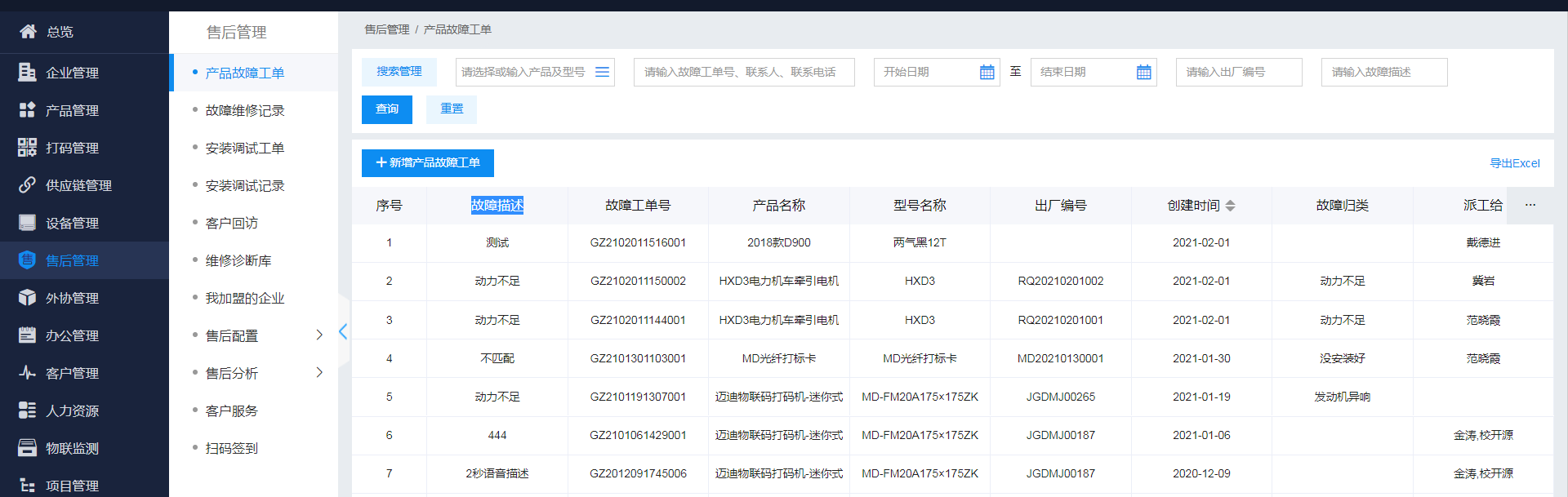The width and height of the screenshot is (1568, 497).
Task: Collapse the secondary sidebar panel
Action: 343,331
